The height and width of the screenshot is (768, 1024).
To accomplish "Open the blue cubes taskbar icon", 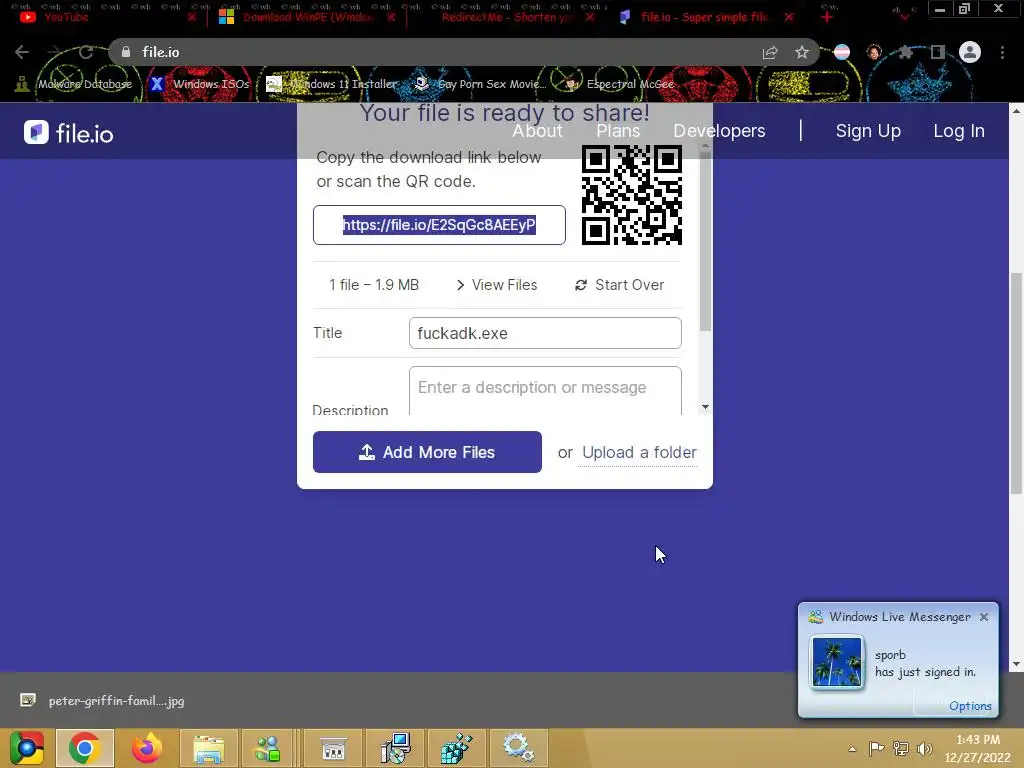I will (456, 748).
